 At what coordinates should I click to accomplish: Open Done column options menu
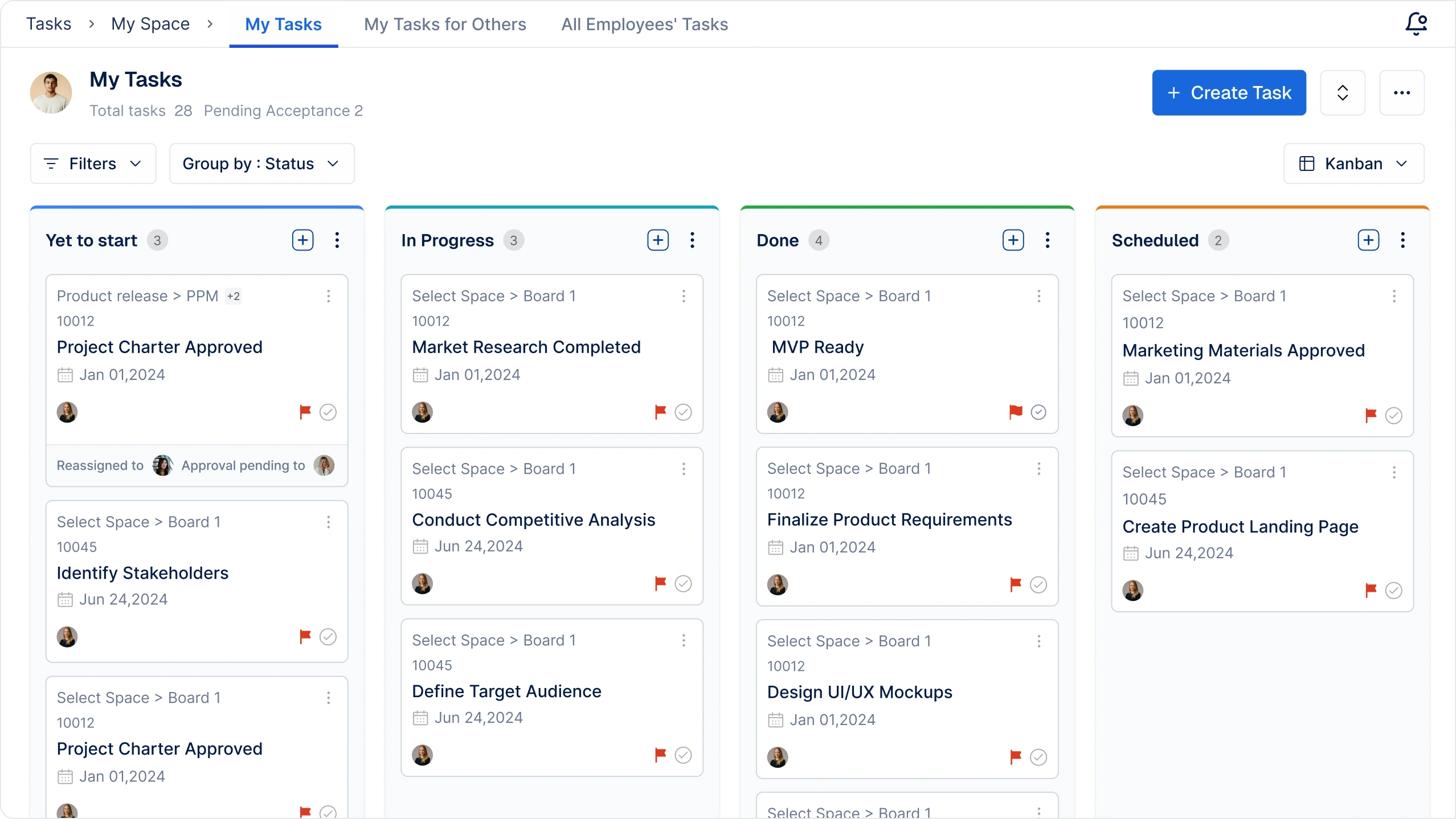(1047, 240)
